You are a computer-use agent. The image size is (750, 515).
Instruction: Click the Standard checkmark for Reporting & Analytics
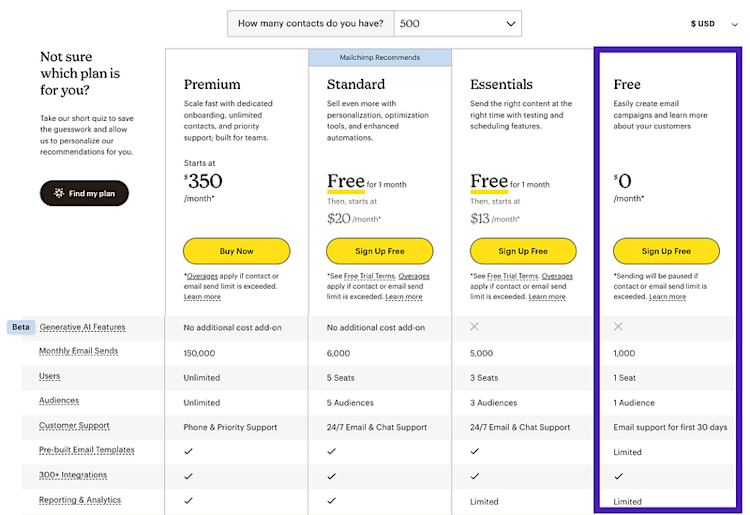[331, 501]
